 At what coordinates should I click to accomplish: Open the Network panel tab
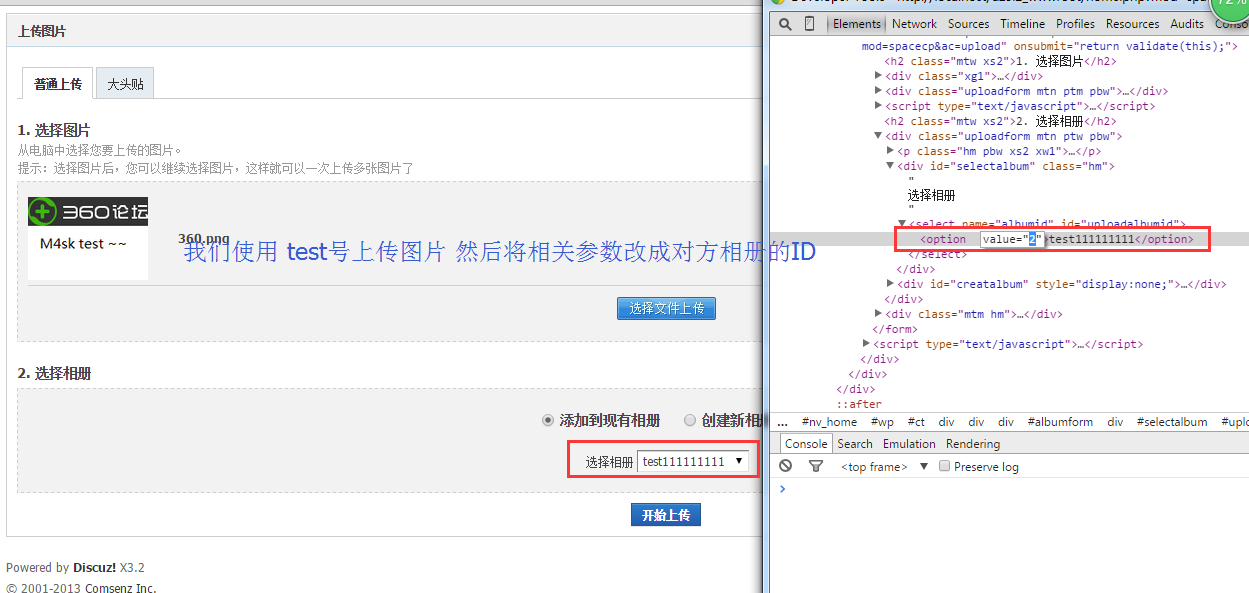[914, 24]
